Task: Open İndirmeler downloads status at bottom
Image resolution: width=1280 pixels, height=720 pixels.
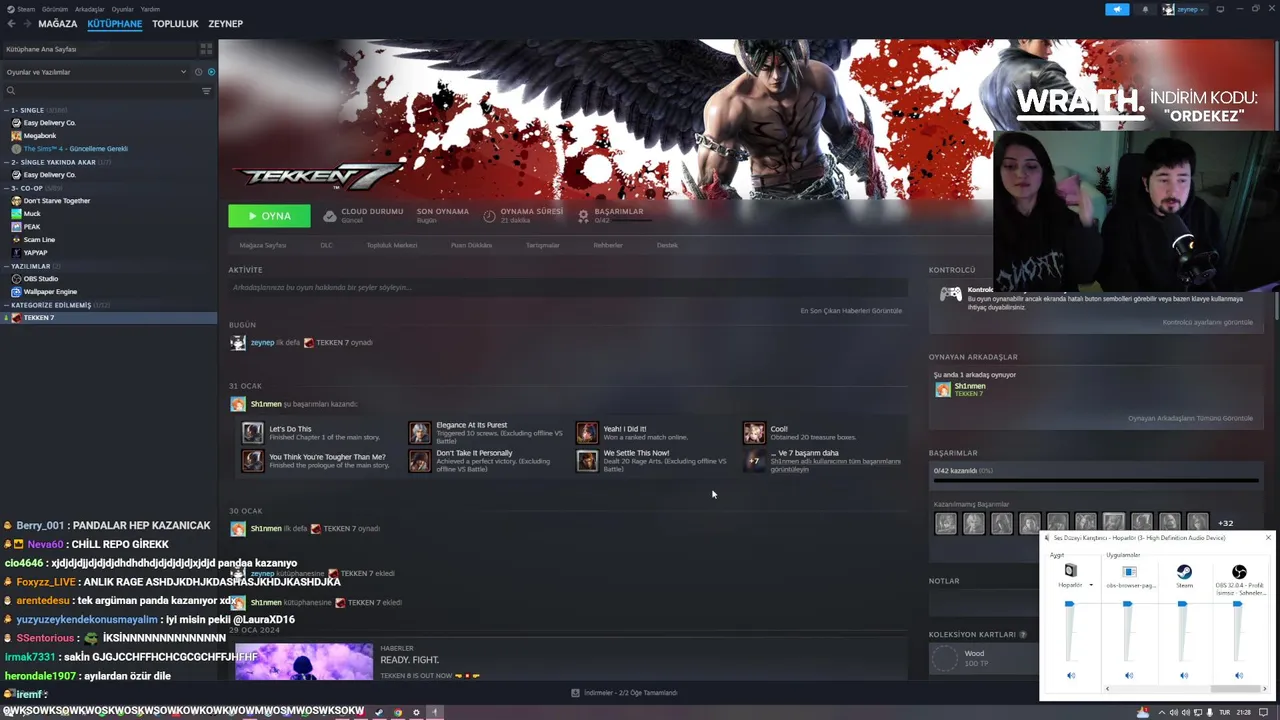Action: click(624, 693)
